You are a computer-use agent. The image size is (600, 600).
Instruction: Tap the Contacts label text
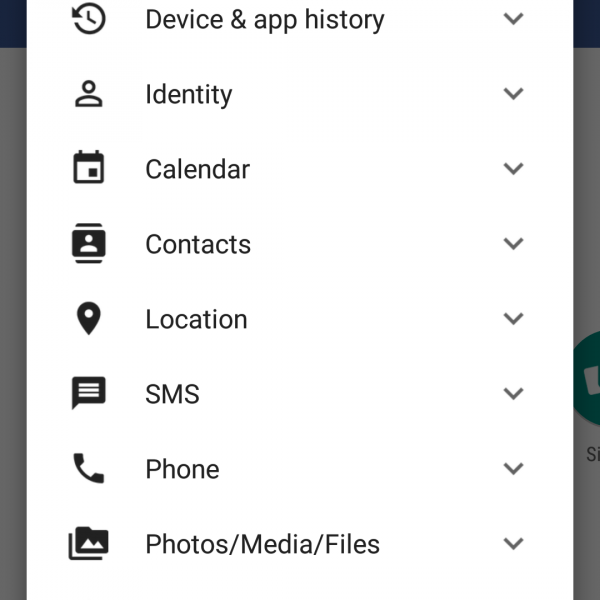198,244
